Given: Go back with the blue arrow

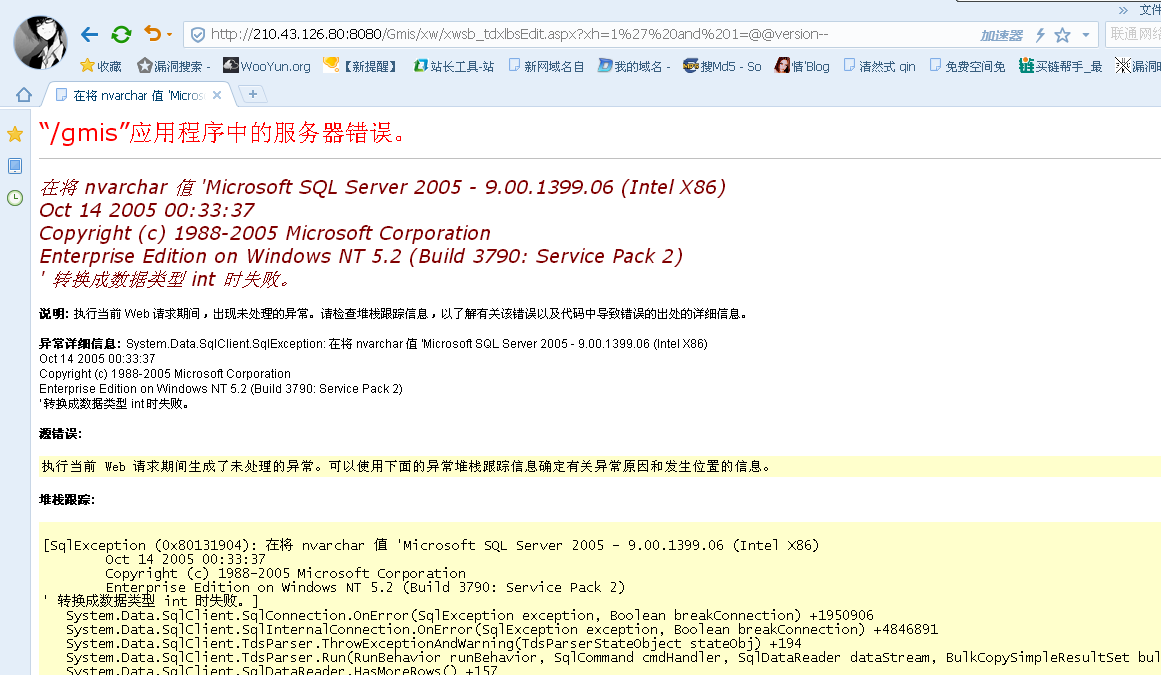Looking at the screenshot, I should (90, 34).
